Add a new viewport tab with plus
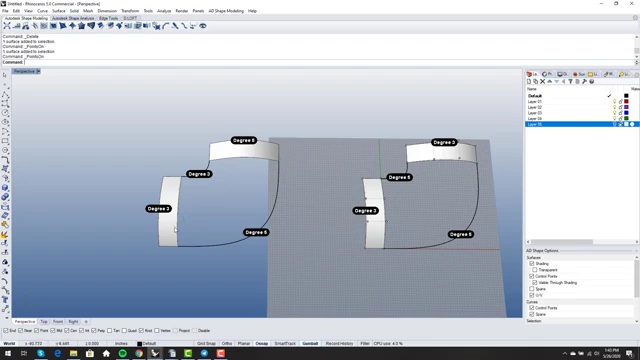The height and width of the screenshot is (360, 640). click(86, 322)
